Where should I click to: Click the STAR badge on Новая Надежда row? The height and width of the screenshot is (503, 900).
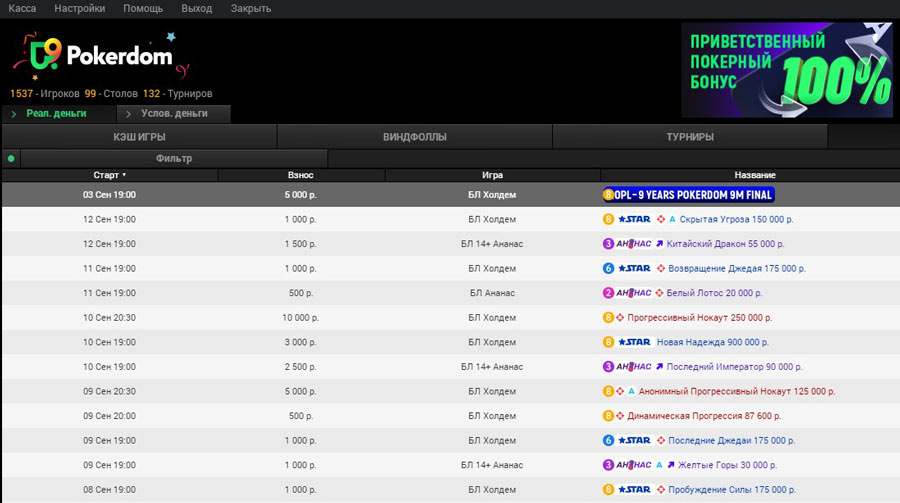(x=634, y=342)
